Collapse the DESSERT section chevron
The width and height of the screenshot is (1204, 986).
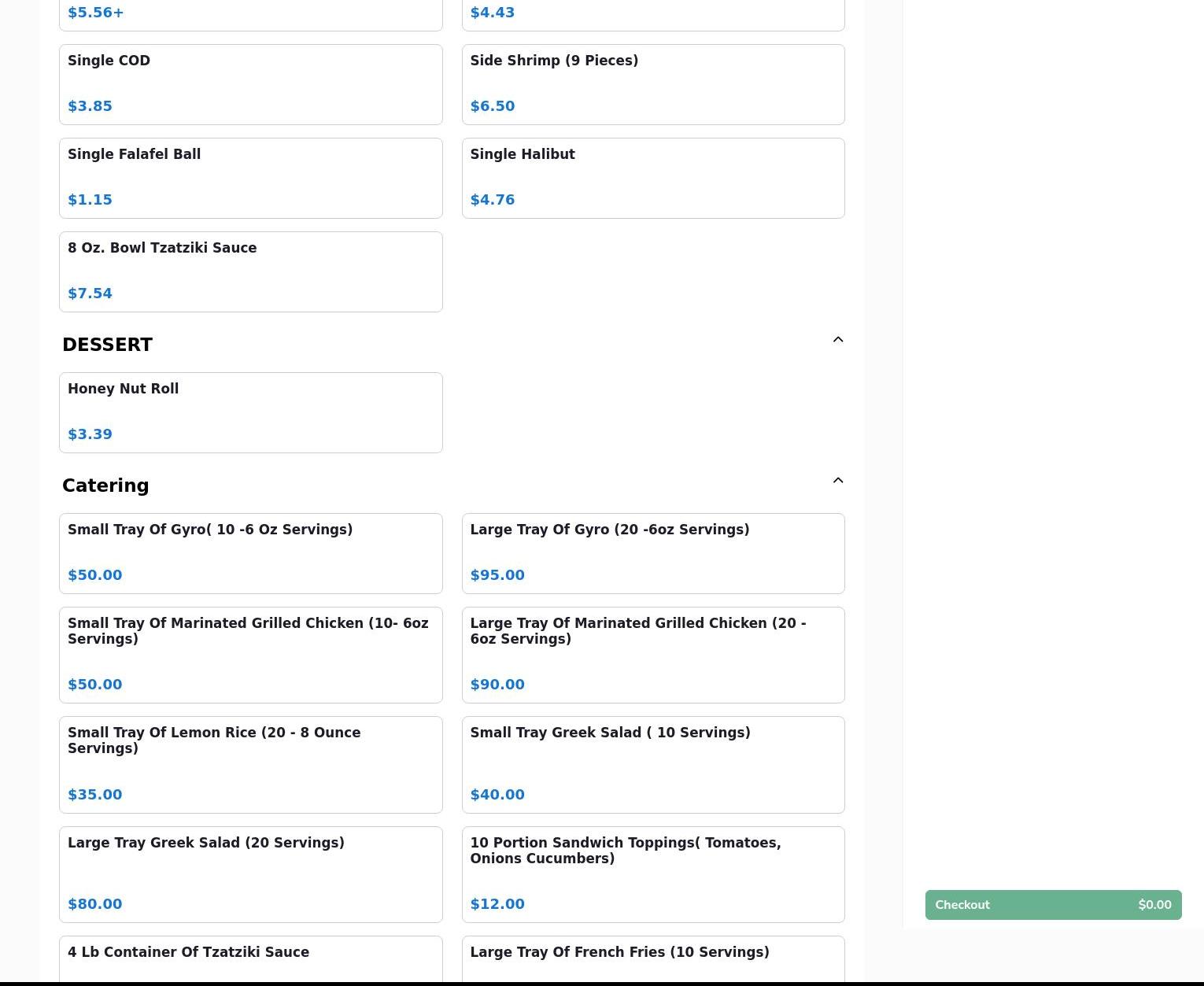click(837, 340)
